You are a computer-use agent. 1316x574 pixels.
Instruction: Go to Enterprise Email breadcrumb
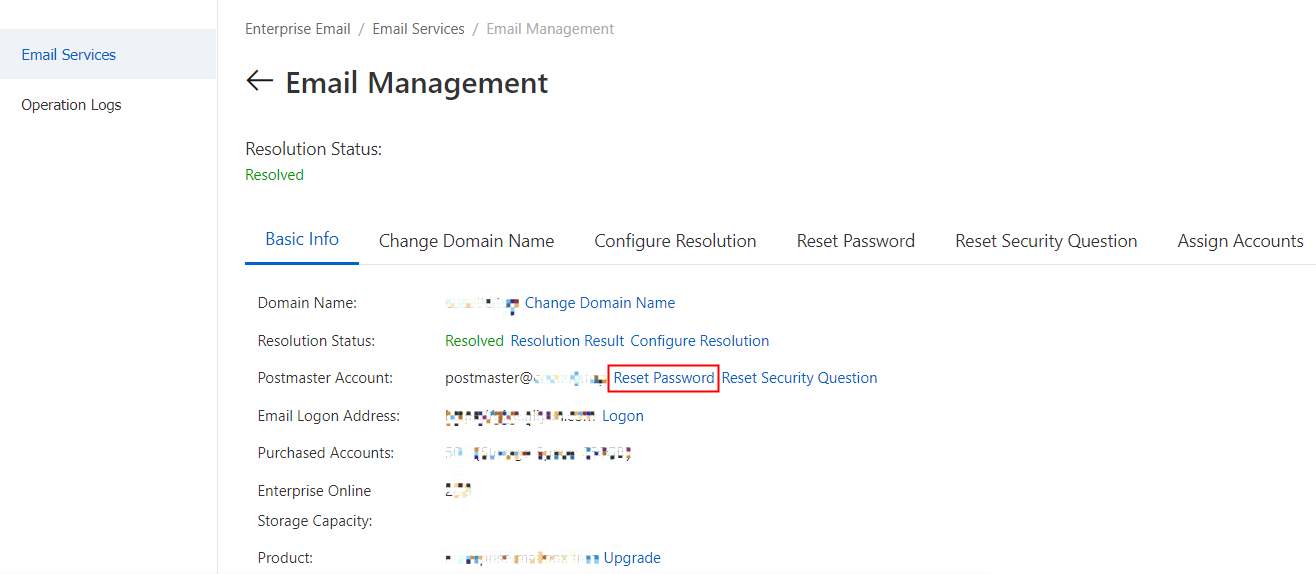(298, 29)
